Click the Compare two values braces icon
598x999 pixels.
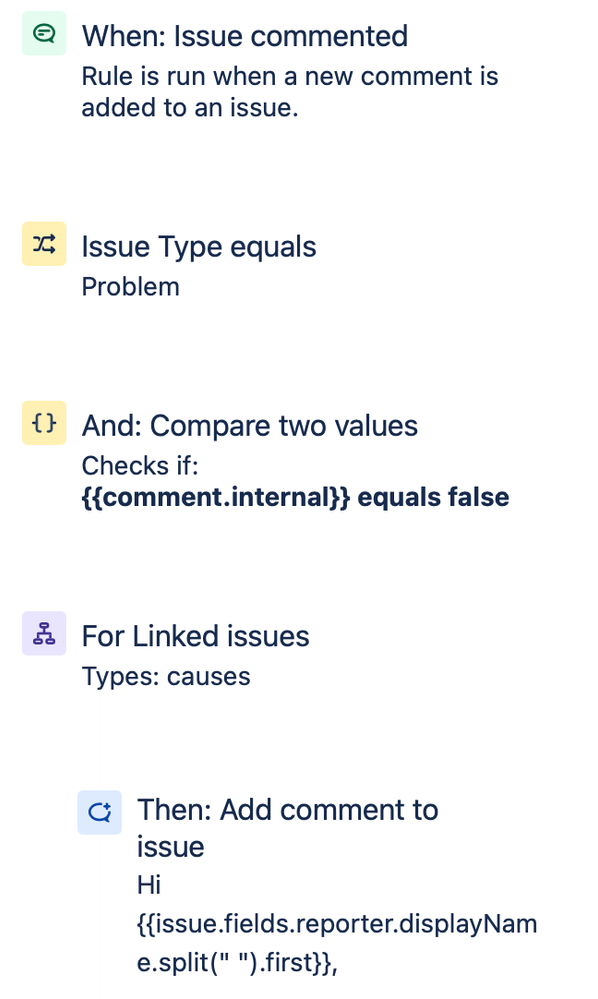[43, 423]
